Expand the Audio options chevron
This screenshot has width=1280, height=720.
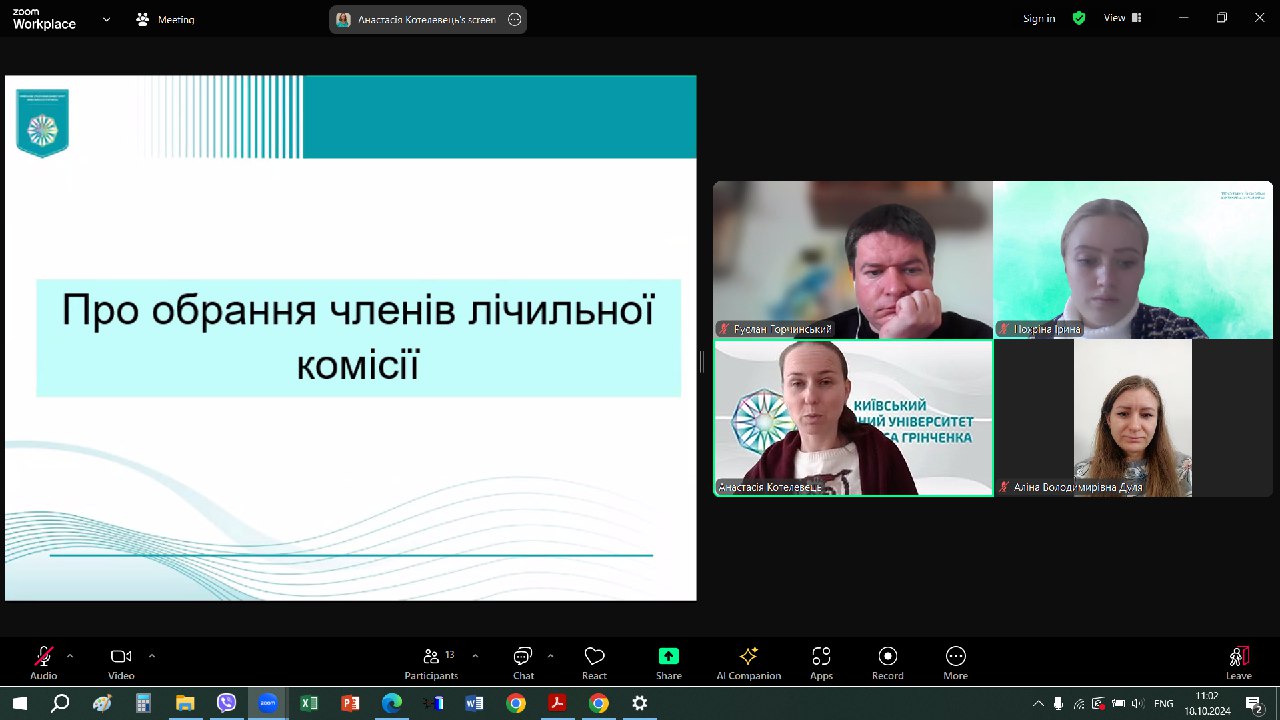[x=68, y=657]
